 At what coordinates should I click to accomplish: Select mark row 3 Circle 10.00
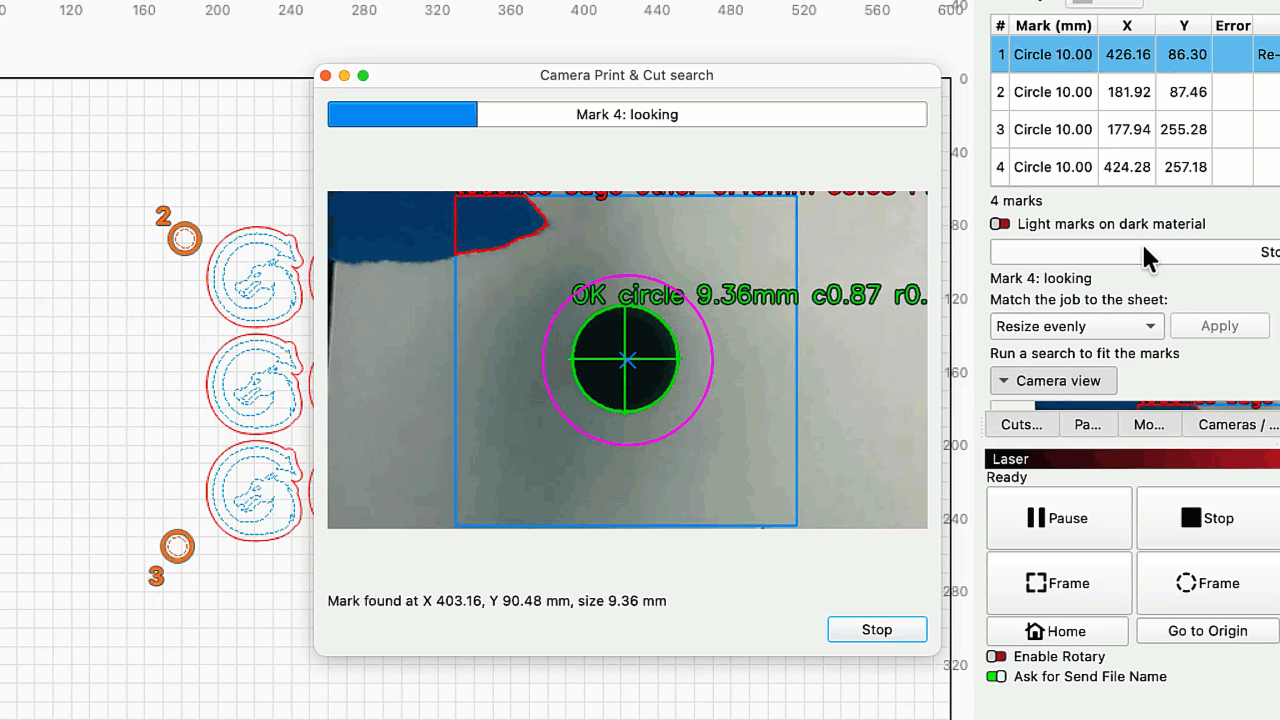pos(1053,130)
